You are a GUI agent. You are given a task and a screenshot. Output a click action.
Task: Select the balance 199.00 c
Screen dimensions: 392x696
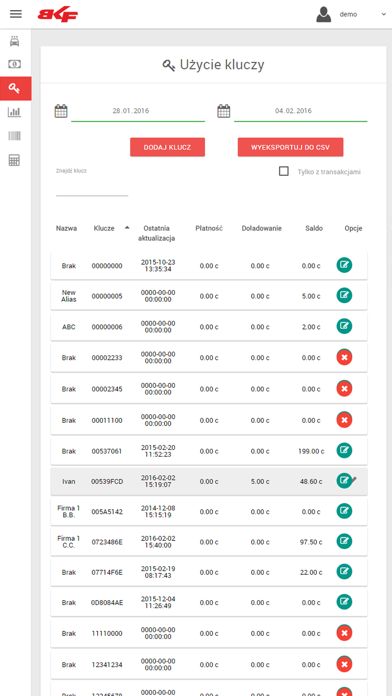point(311,451)
